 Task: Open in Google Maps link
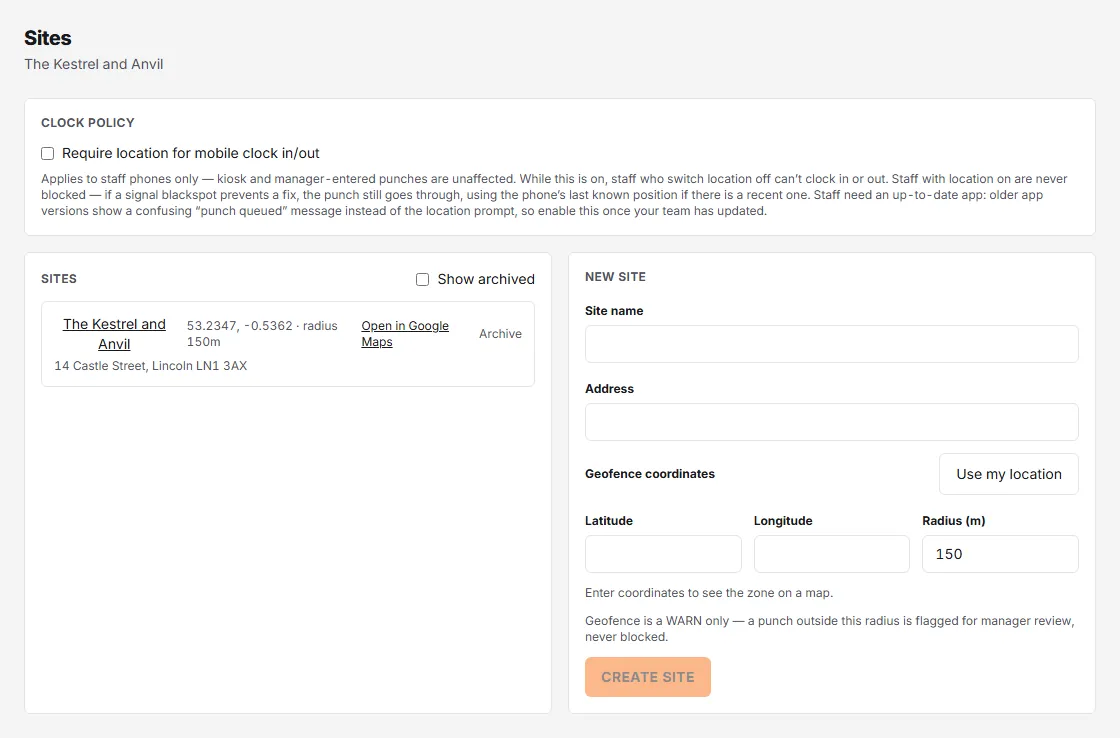405,334
